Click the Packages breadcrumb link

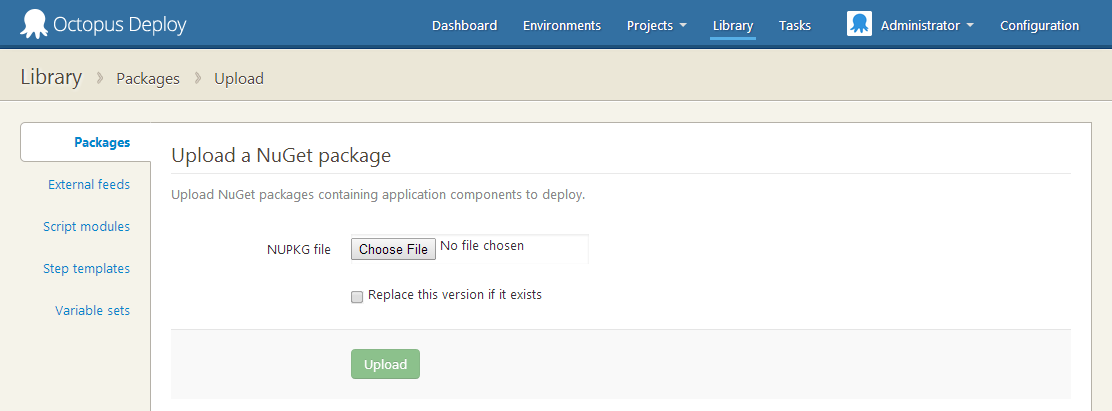pos(148,79)
